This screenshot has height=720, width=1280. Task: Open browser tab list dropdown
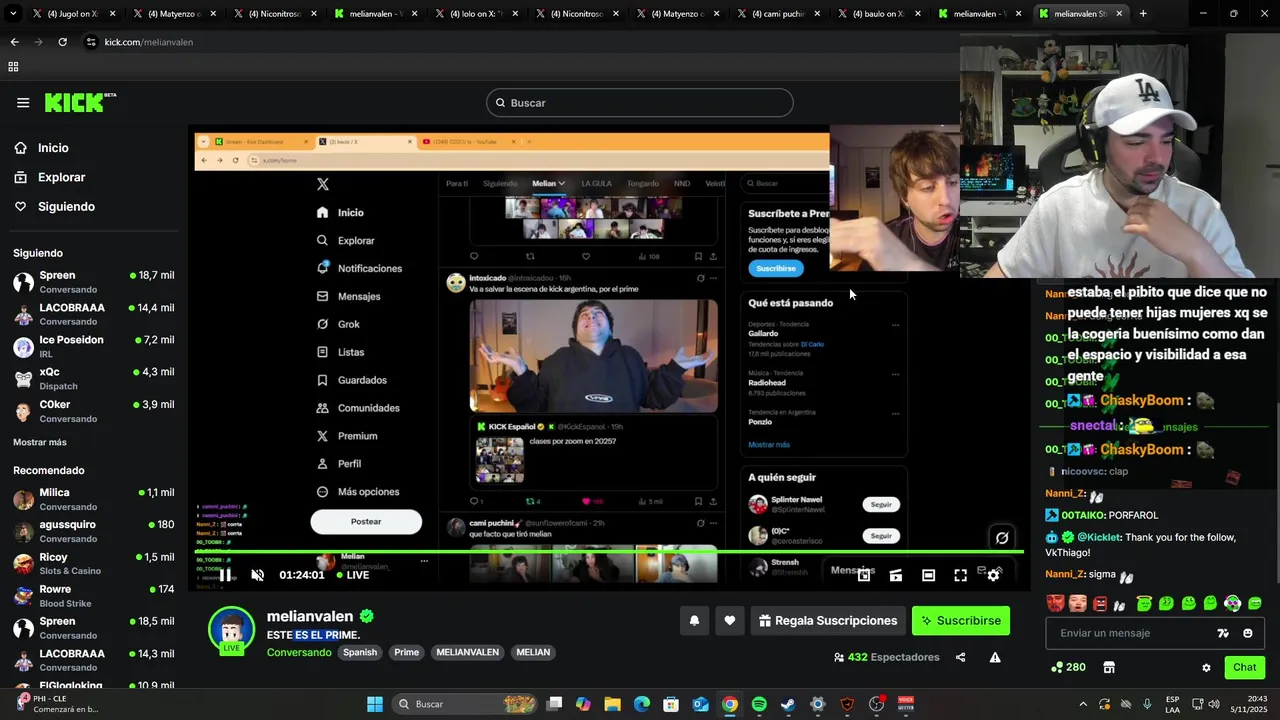(11, 14)
